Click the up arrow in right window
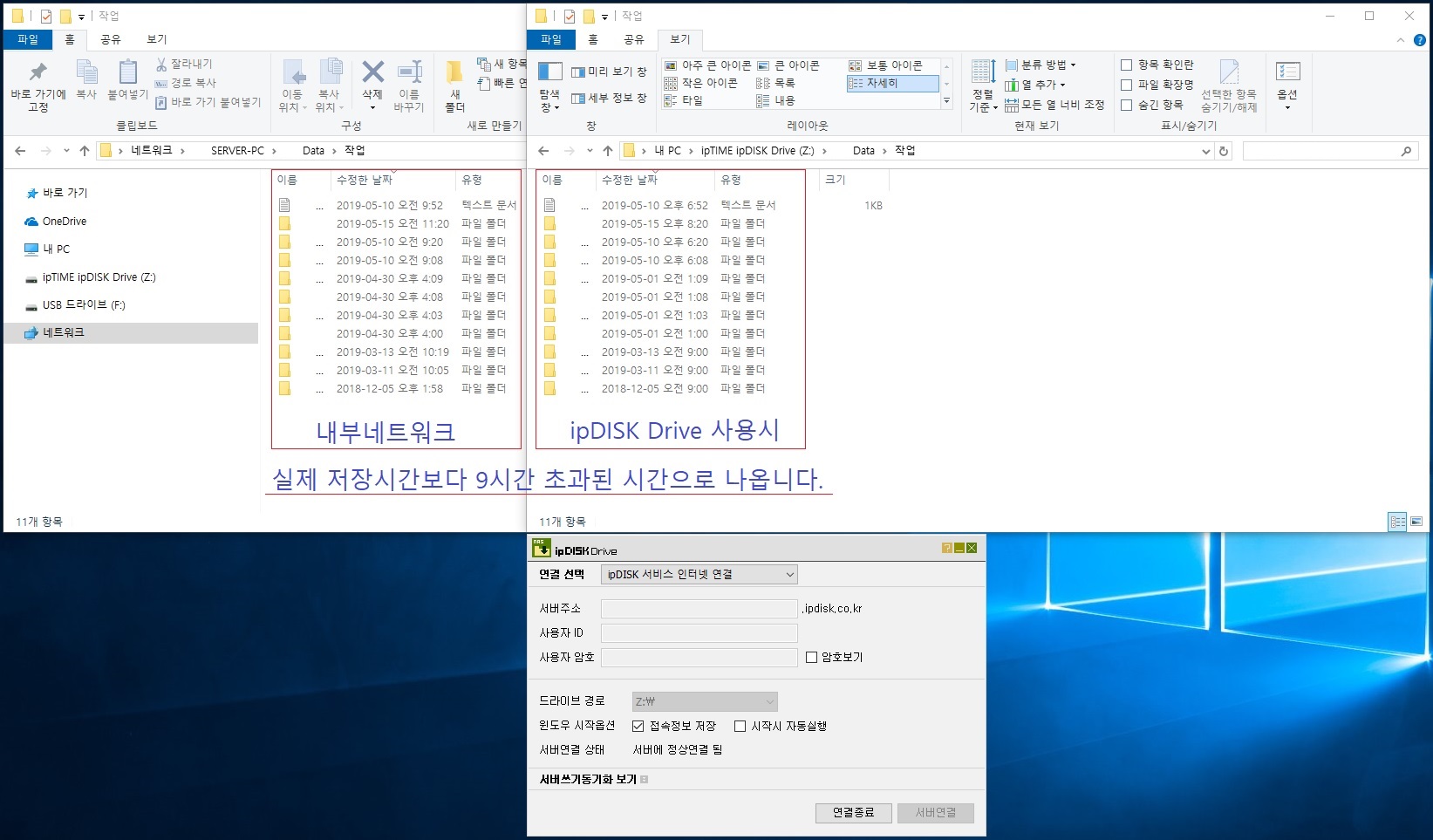 [608, 151]
